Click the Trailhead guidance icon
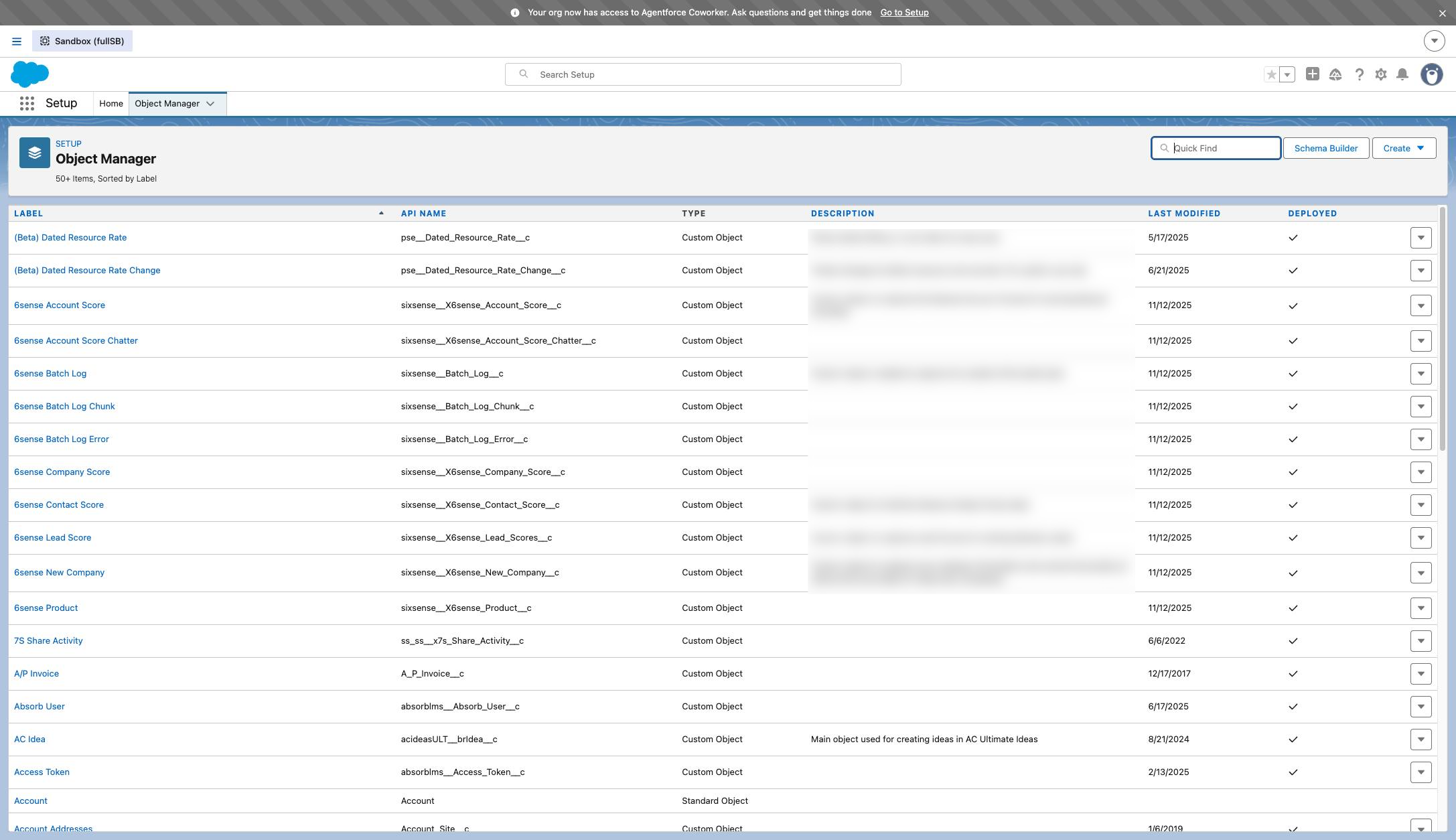Viewport: 1456px width, 840px height. 1335,74
